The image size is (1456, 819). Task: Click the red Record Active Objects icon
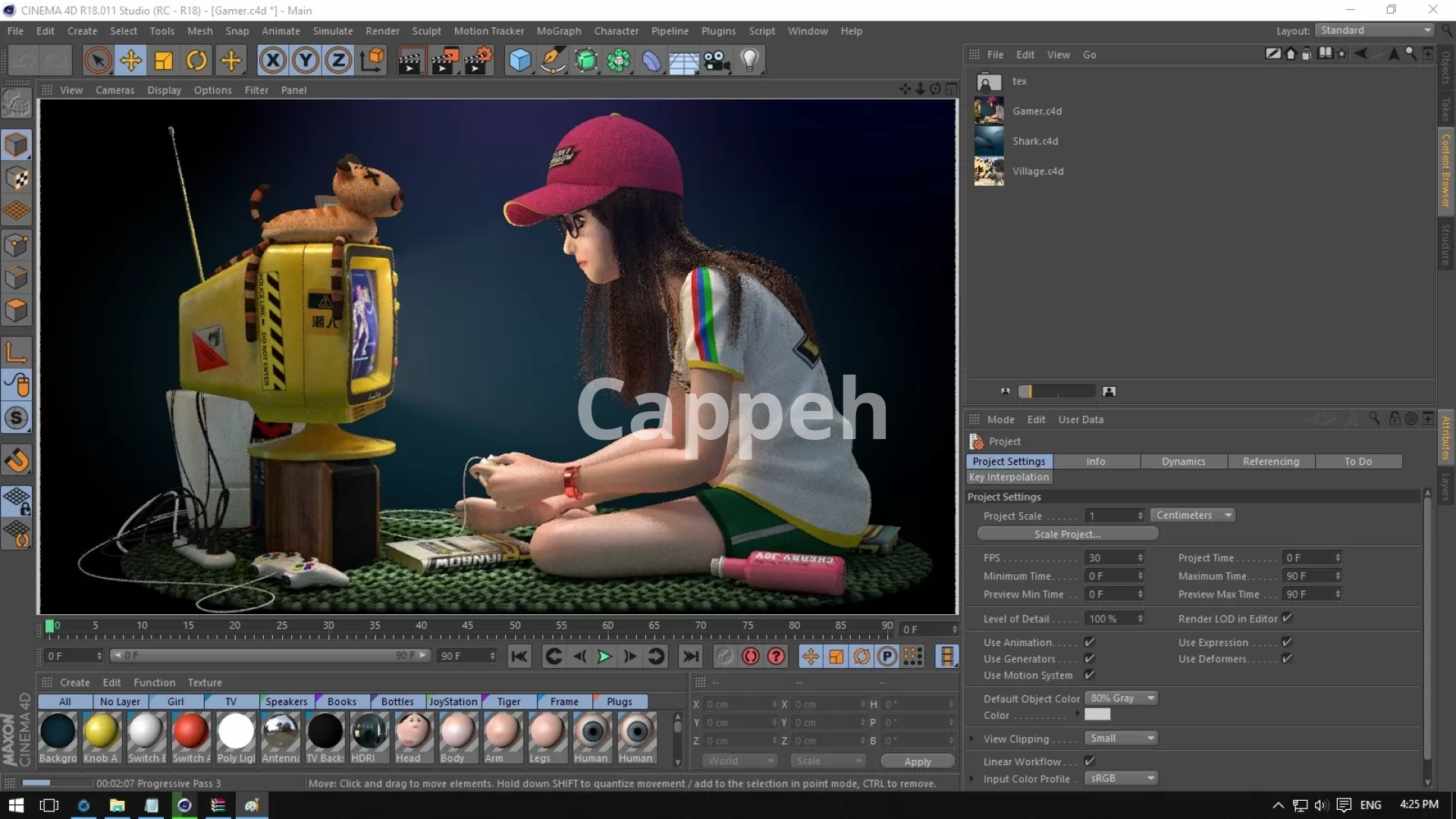point(751,657)
